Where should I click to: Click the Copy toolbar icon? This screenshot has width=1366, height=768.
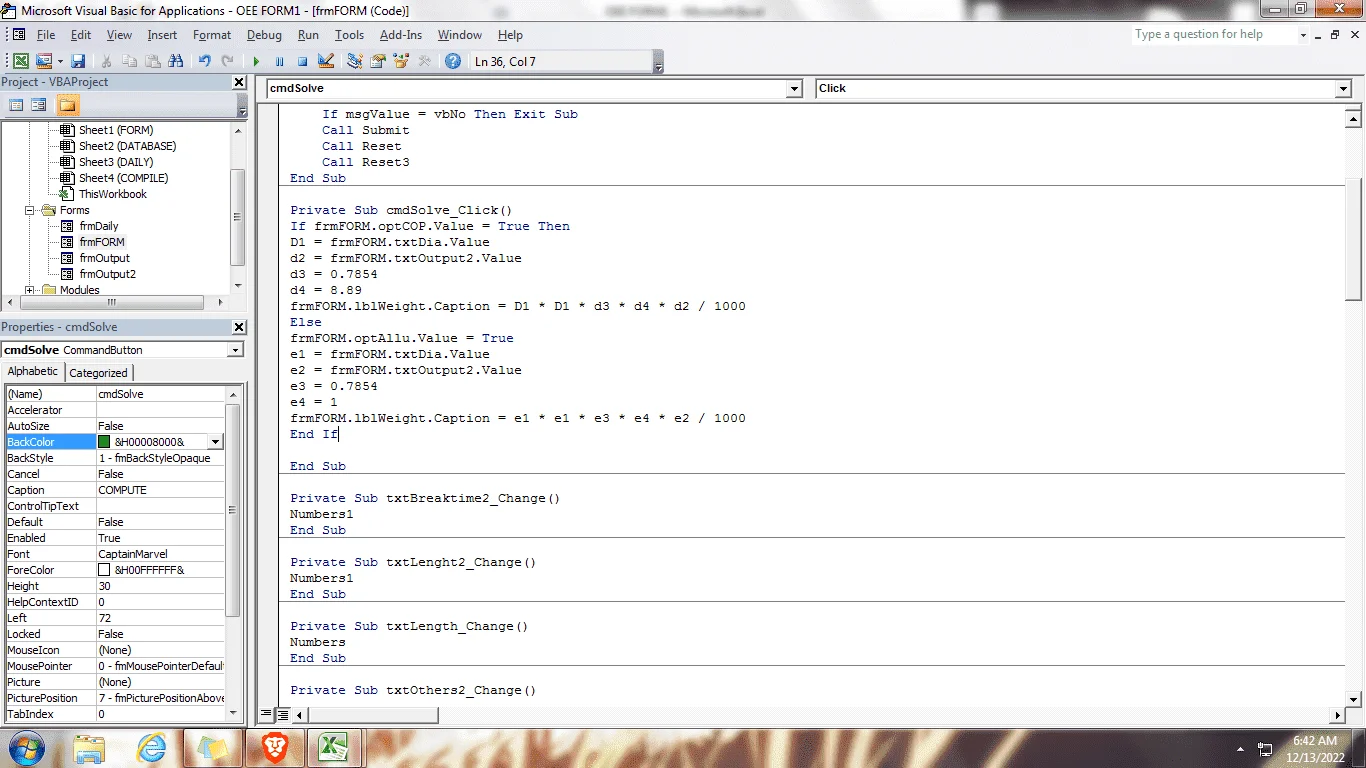pyautogui.click(x=130, y=61)
